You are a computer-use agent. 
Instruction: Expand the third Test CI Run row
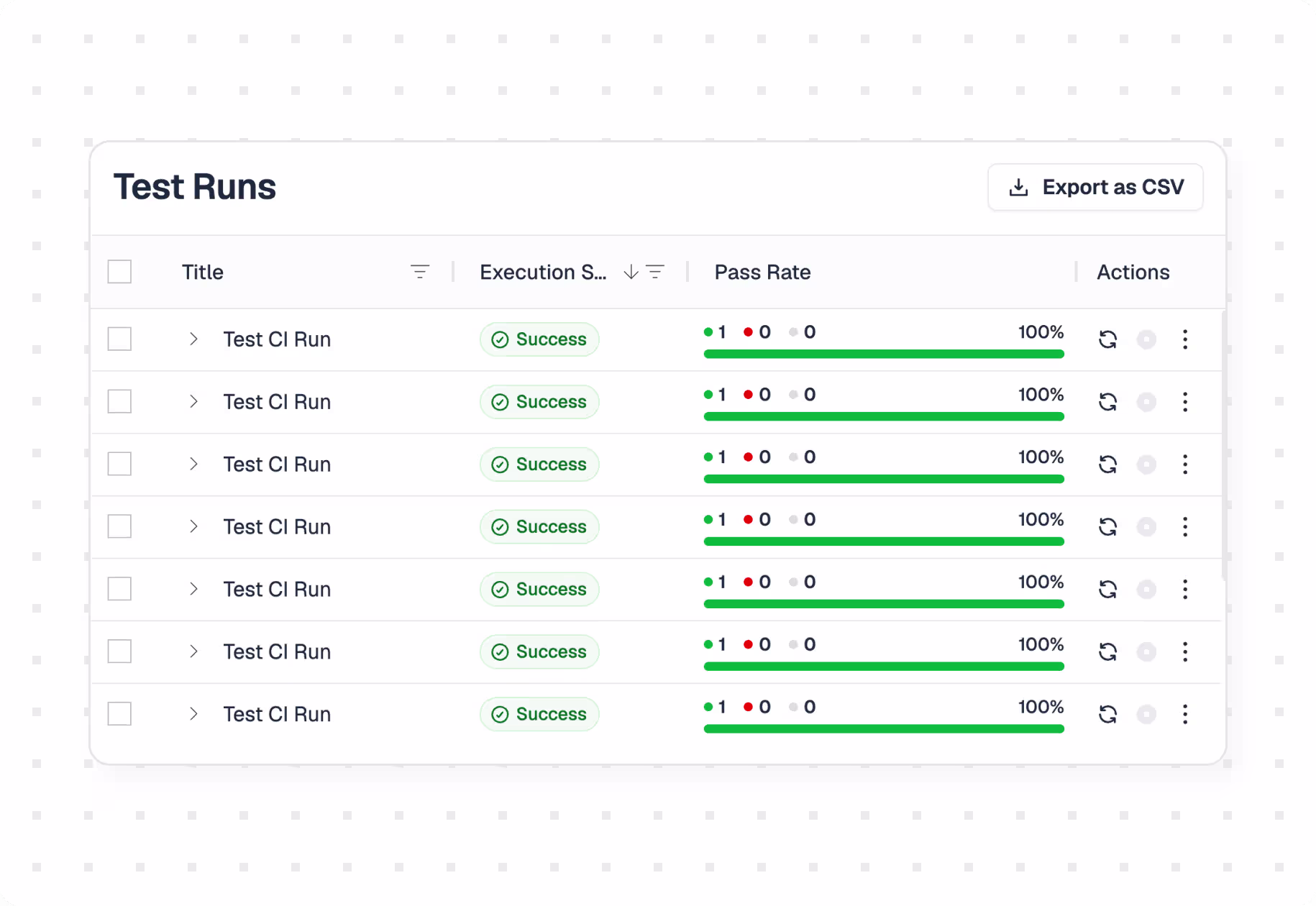(x=193, y=464)
